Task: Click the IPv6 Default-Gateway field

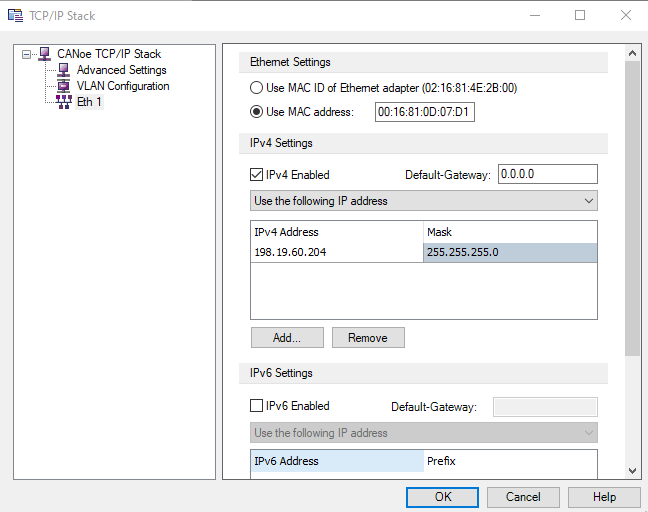Action: pos(545,407)
